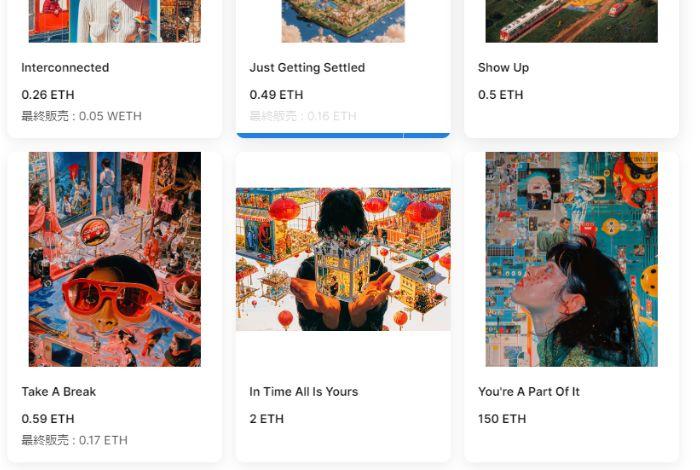The width and height of the screenshot is (700, 470).
Task: Click the last sale 0.05 WETH text
Action: (x=82, y=116)
